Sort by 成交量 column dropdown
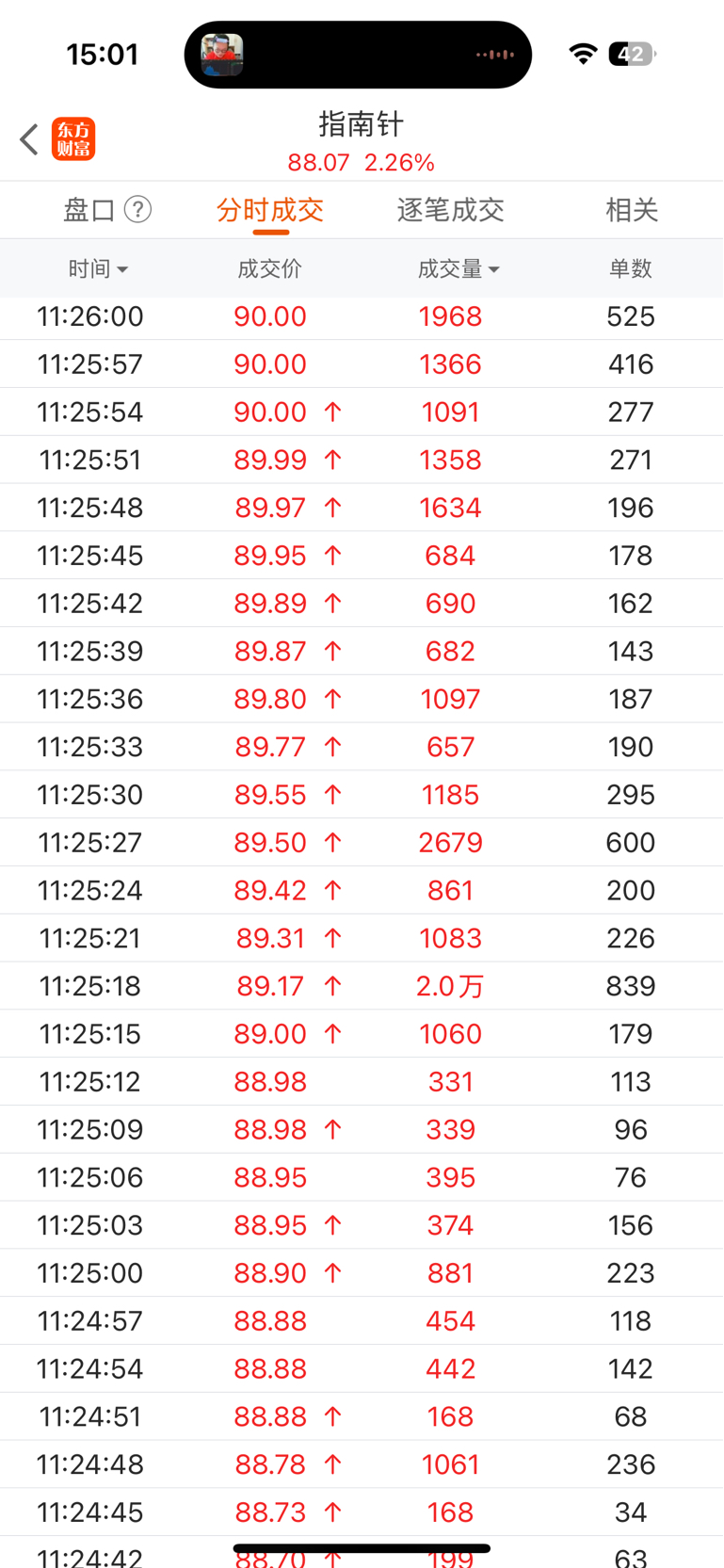724x1568 pixels. tap(459, 268)
